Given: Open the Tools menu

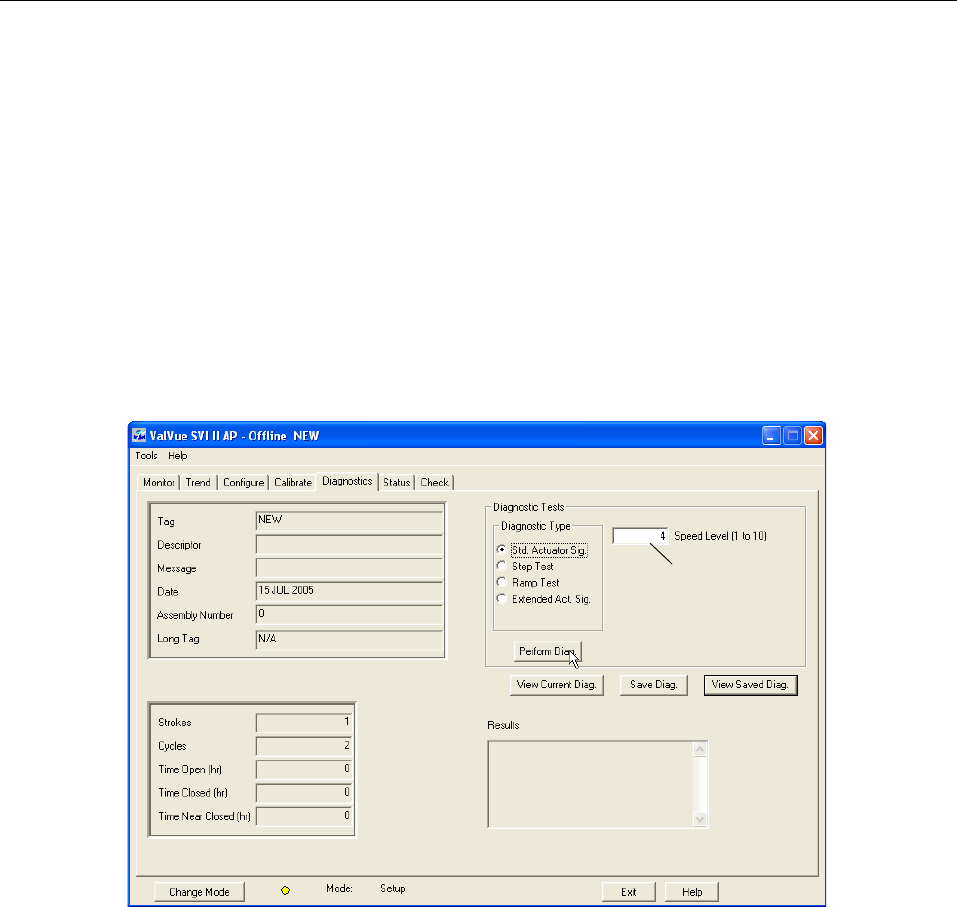Looking at the screenshot, I should click(146, 455).
